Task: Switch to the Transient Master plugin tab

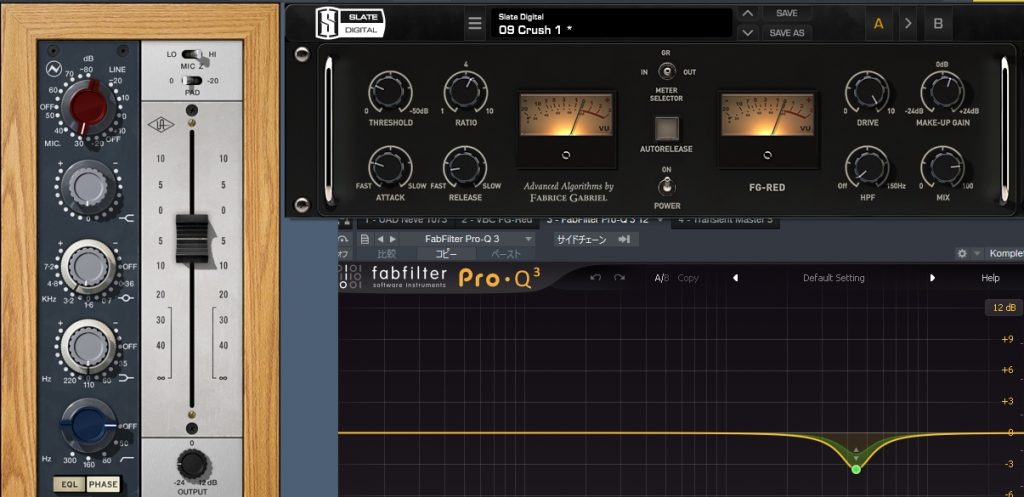Action: tap(725, 219)
